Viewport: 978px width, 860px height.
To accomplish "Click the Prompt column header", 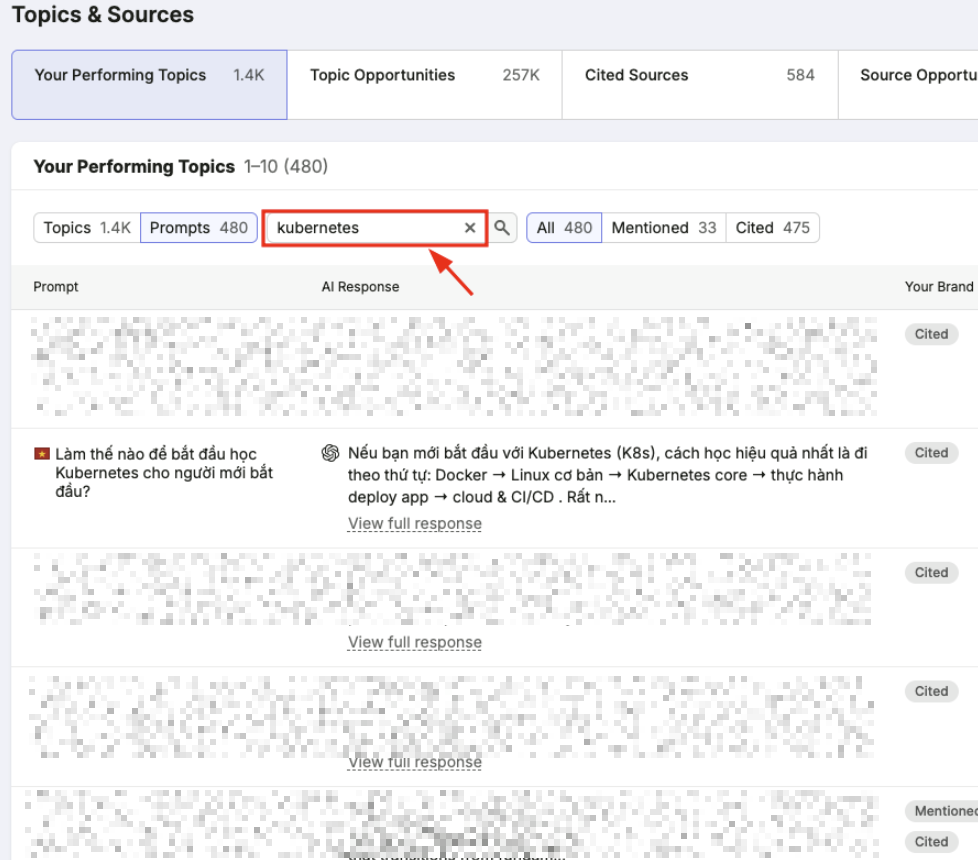I will click(56, 287).
